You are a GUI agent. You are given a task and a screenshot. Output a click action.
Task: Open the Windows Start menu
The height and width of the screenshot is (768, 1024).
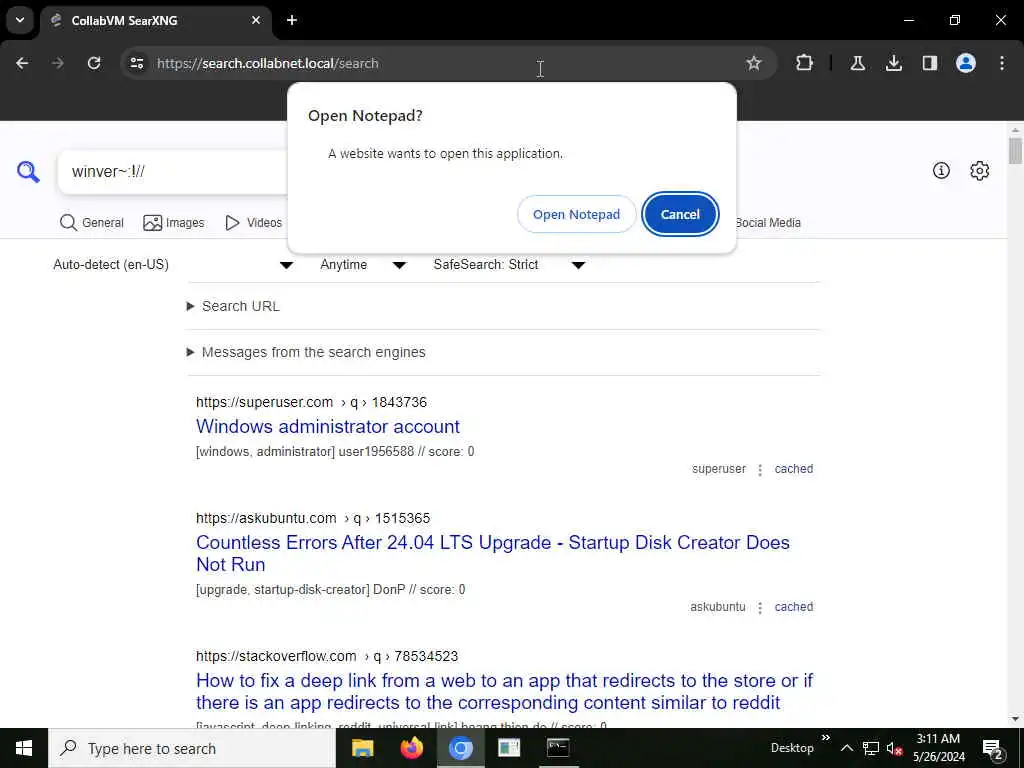click(x=24, y=748)
